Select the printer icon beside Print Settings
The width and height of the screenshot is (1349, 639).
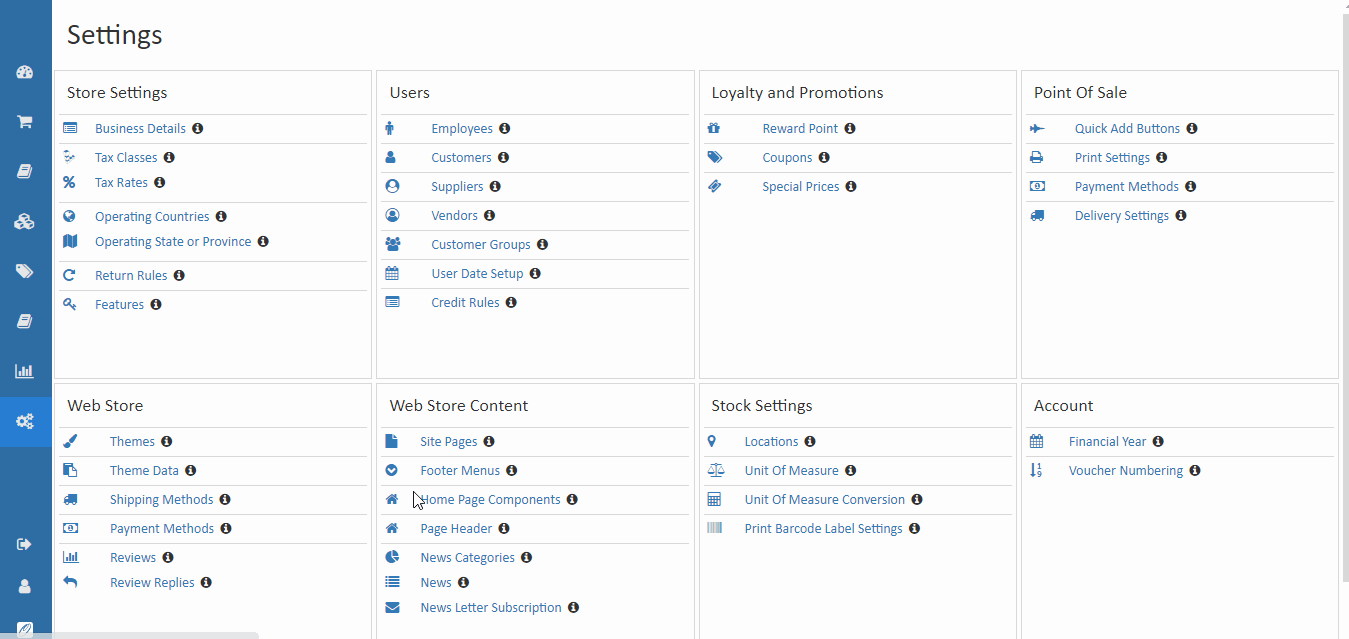[1037, 158]
